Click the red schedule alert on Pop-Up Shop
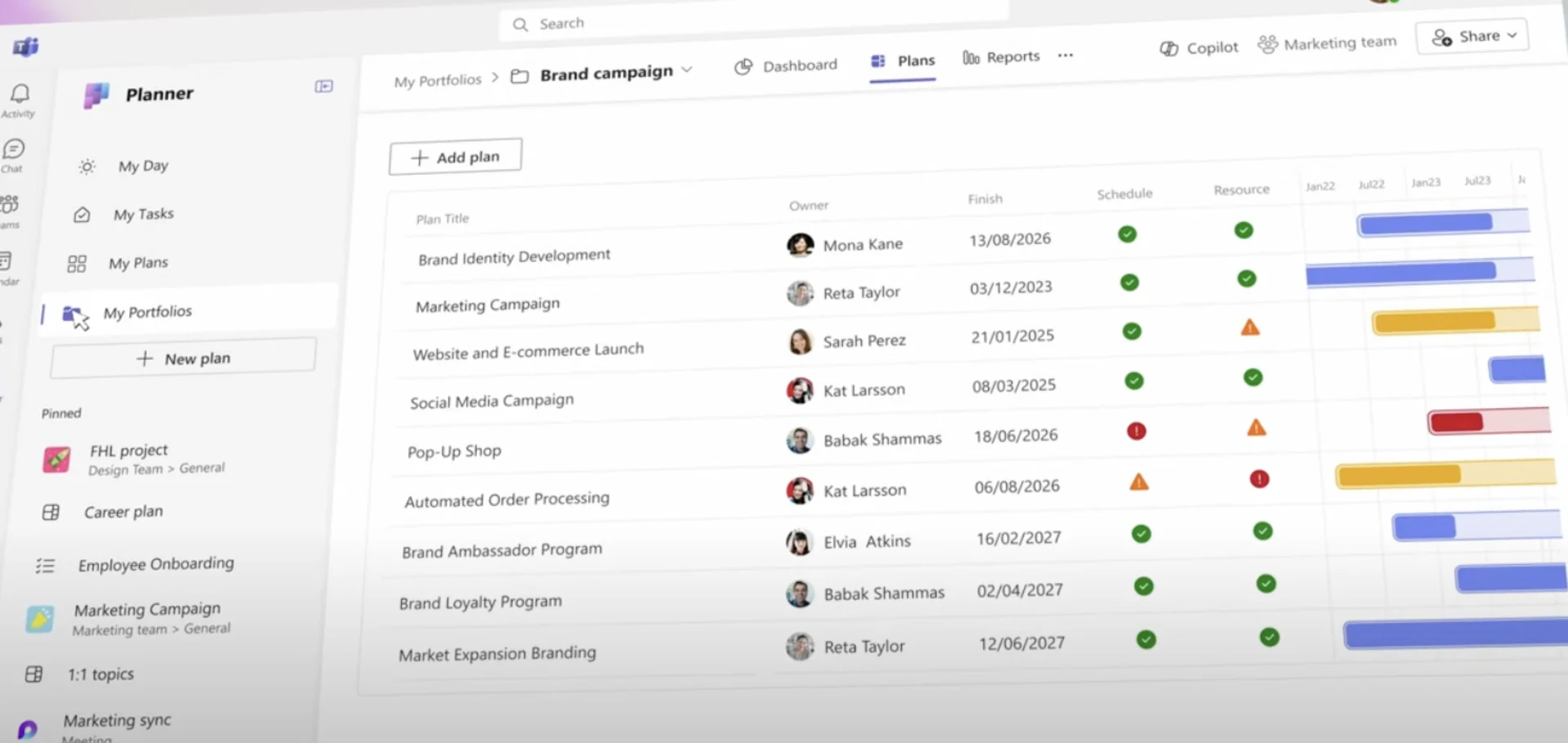Image resolution: width=1568 pixels, height=743 pixels. (x=1136, y=430)
